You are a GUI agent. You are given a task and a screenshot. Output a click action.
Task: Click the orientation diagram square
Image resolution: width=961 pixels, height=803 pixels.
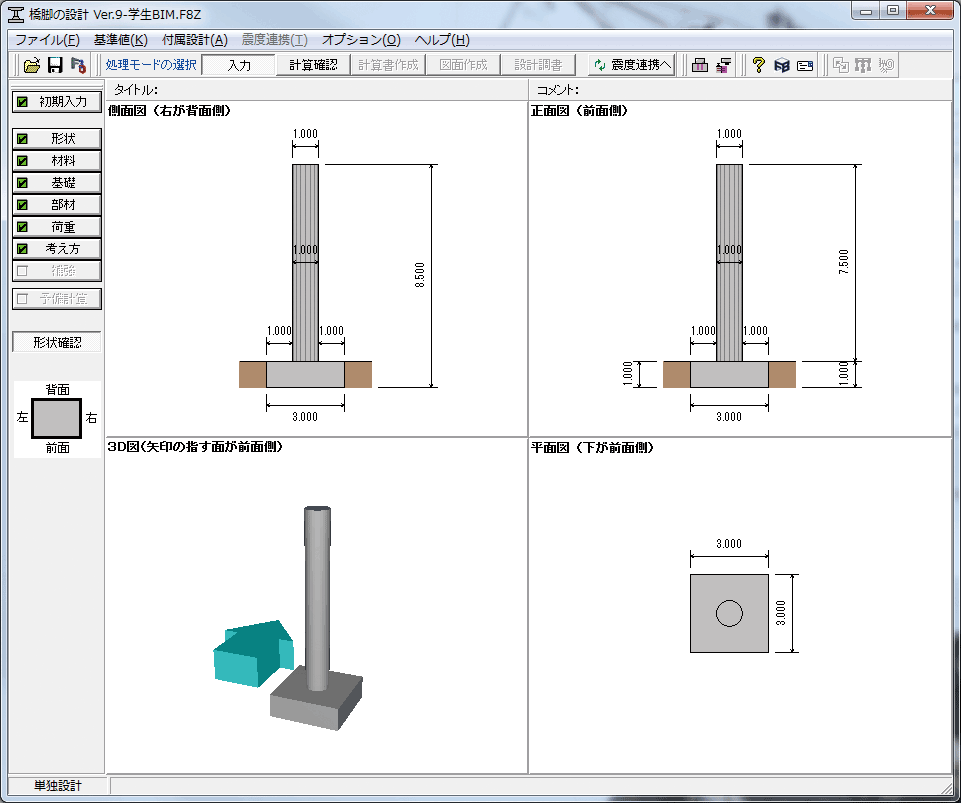click(56, 419)
